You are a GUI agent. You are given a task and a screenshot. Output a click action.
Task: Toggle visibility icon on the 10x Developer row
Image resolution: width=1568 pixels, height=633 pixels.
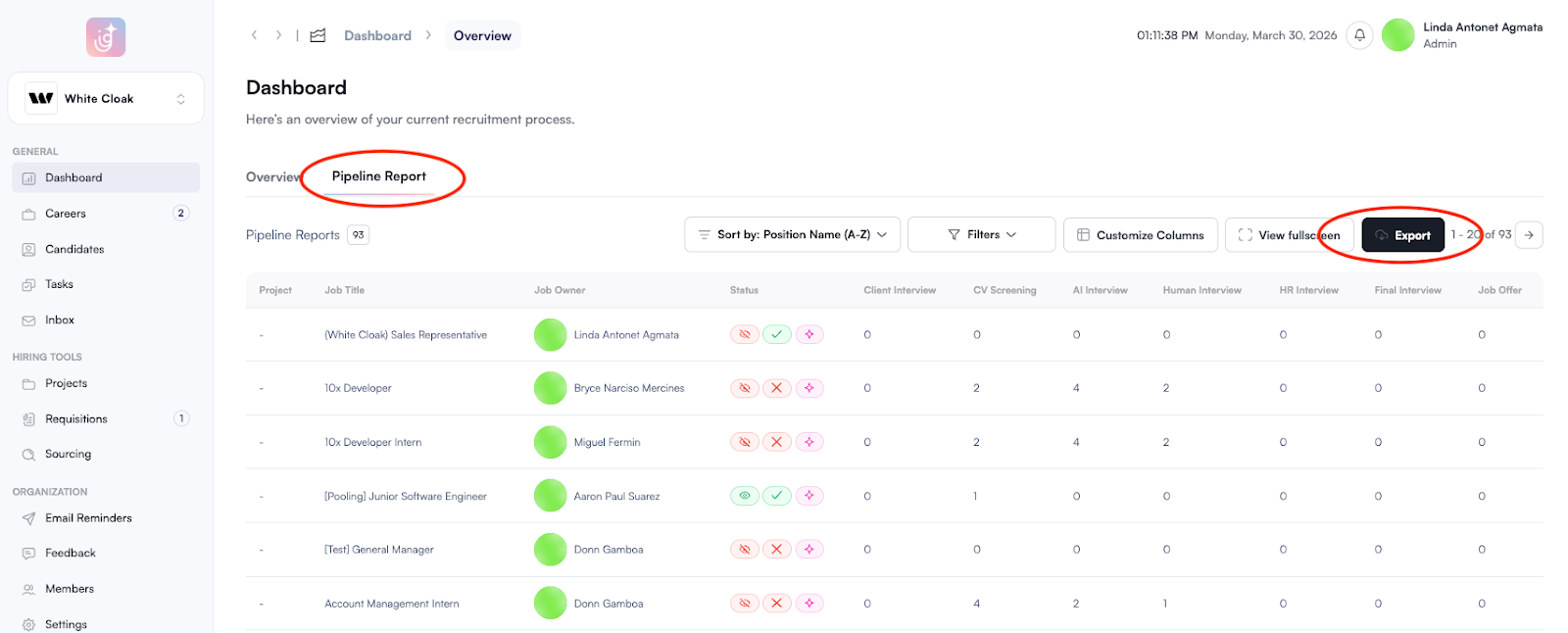click(745, 388)
